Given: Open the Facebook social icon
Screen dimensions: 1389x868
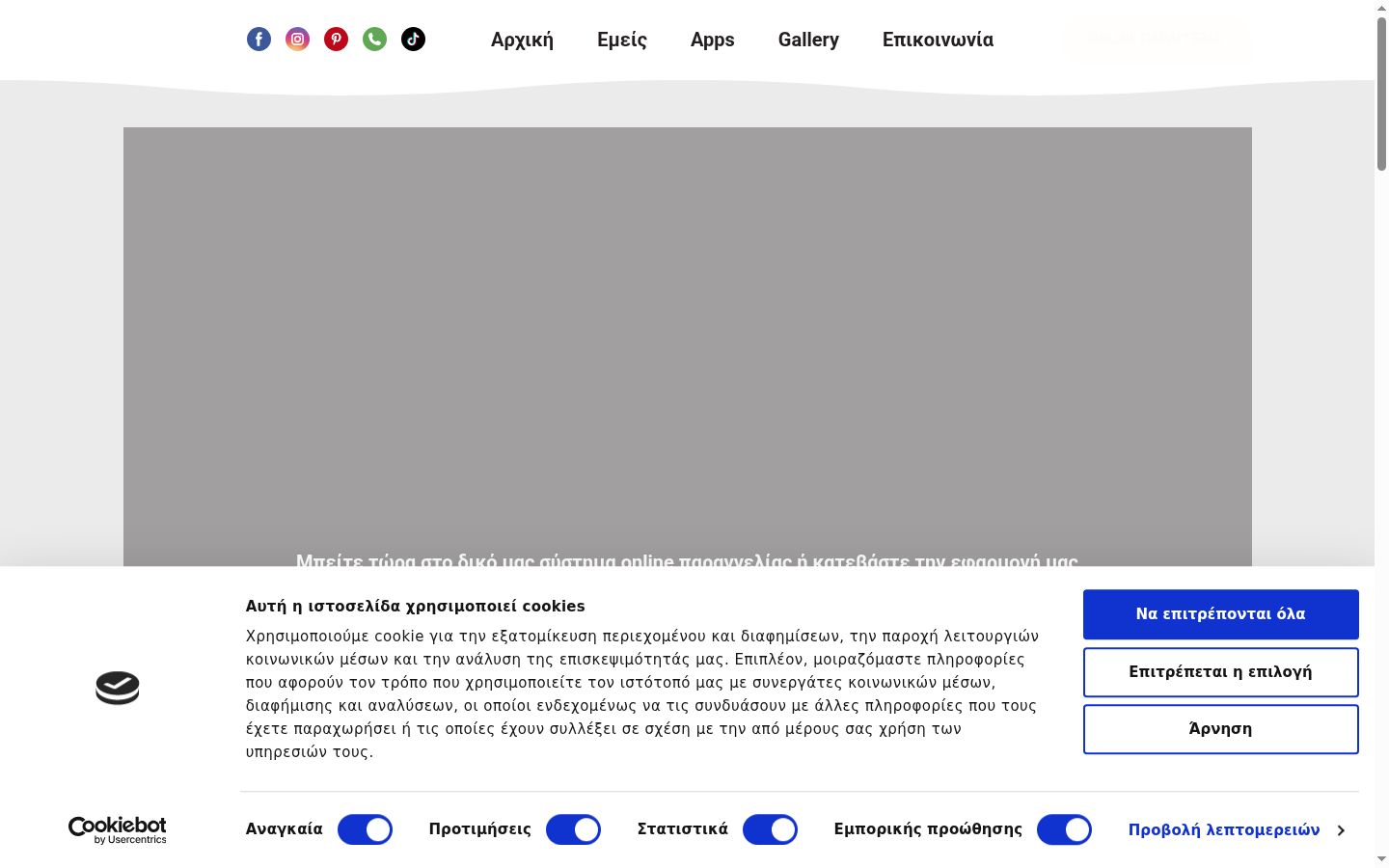Looking at the screenshot, I should point(259,39).
